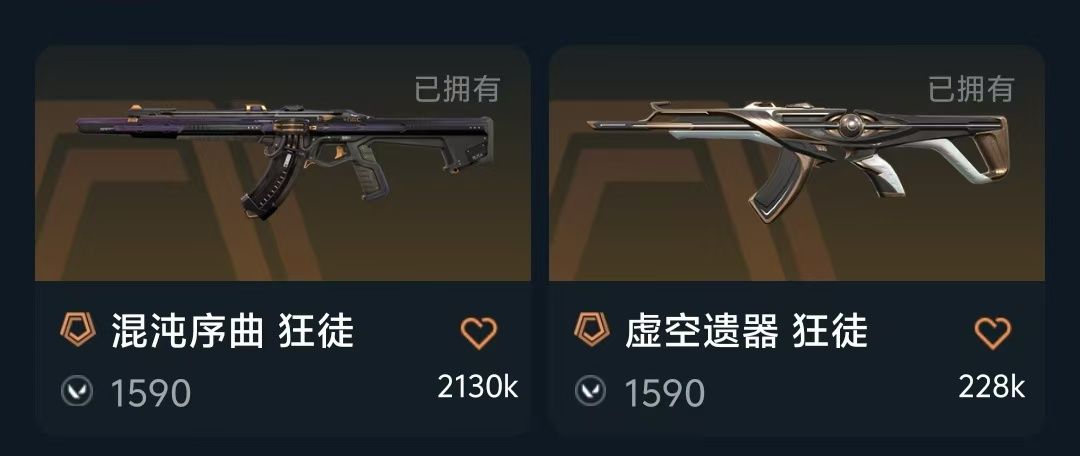This screenshot has height=456, width=1080.
Task: Click the 228k favorites count
Action: point(992,387)
